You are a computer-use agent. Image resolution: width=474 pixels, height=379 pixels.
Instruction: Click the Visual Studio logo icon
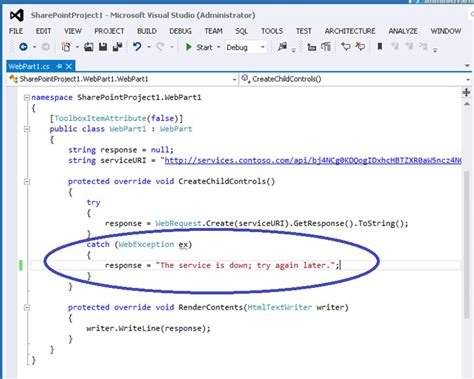tap(17, 15)
